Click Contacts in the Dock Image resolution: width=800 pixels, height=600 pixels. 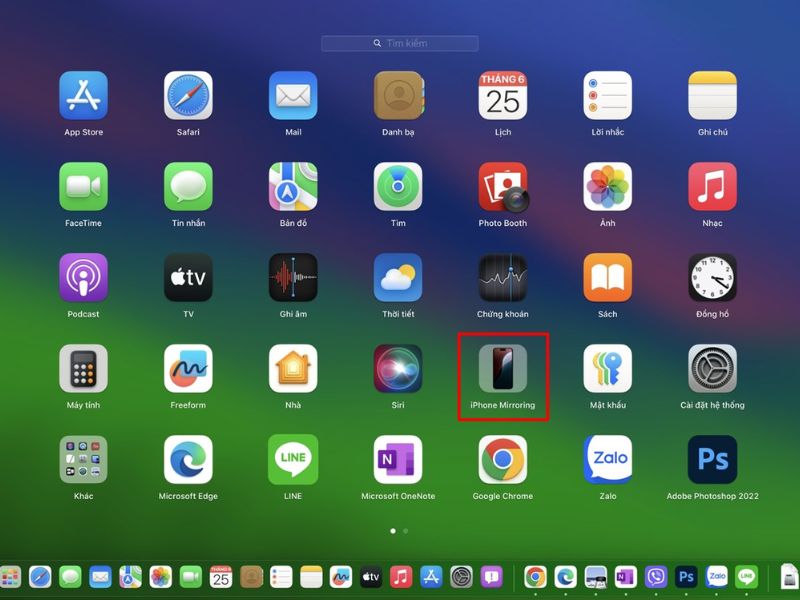click(252, 577)
